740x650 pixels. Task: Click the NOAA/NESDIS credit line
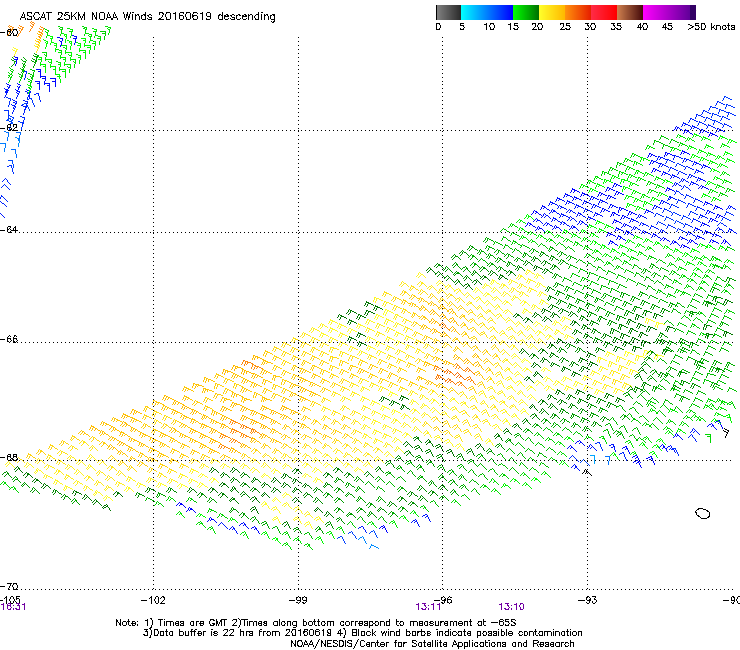pos(432,643)
